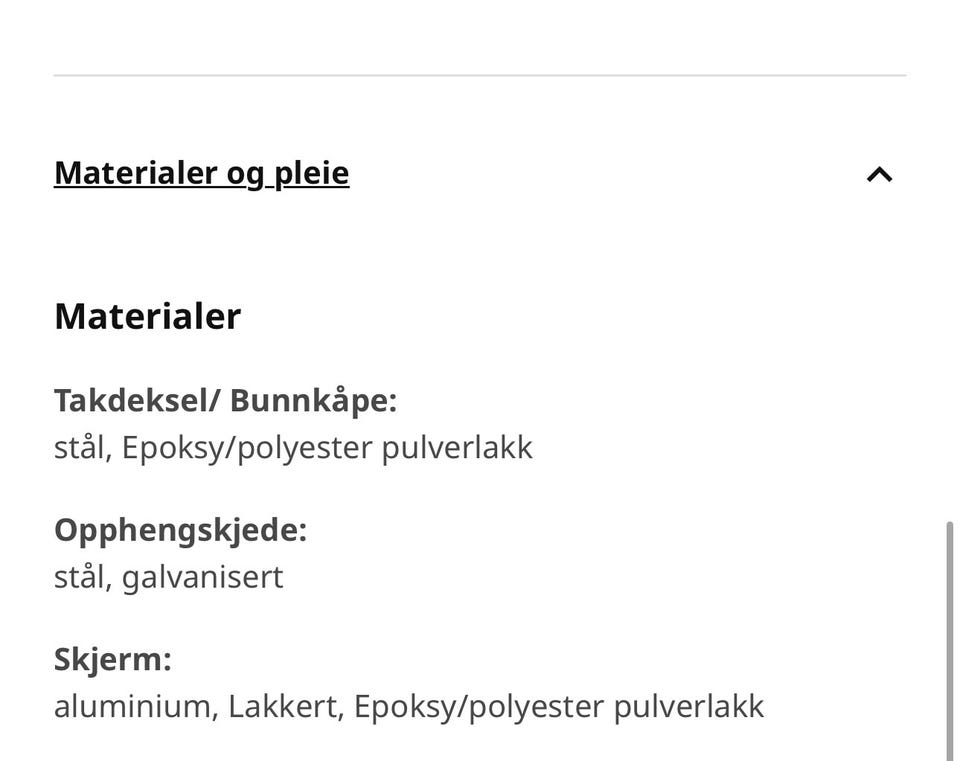Click the Takdeksel/ Bunnkåpe bold subheading
The height and width of the screenshot is (761, 960).
click(x=225, y=399)
